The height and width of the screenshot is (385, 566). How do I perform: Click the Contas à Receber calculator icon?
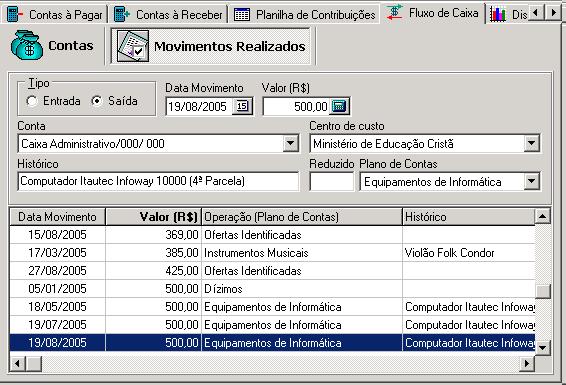click(122, 15)
